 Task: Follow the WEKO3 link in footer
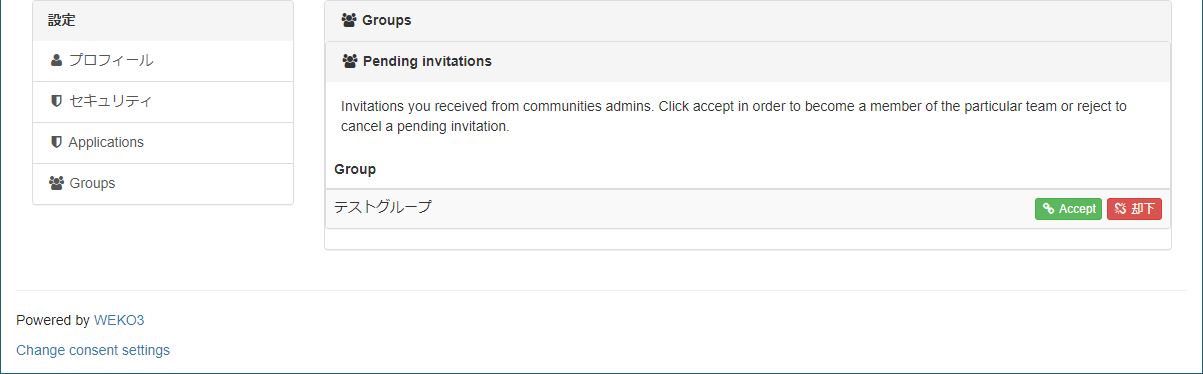(119, 320)
